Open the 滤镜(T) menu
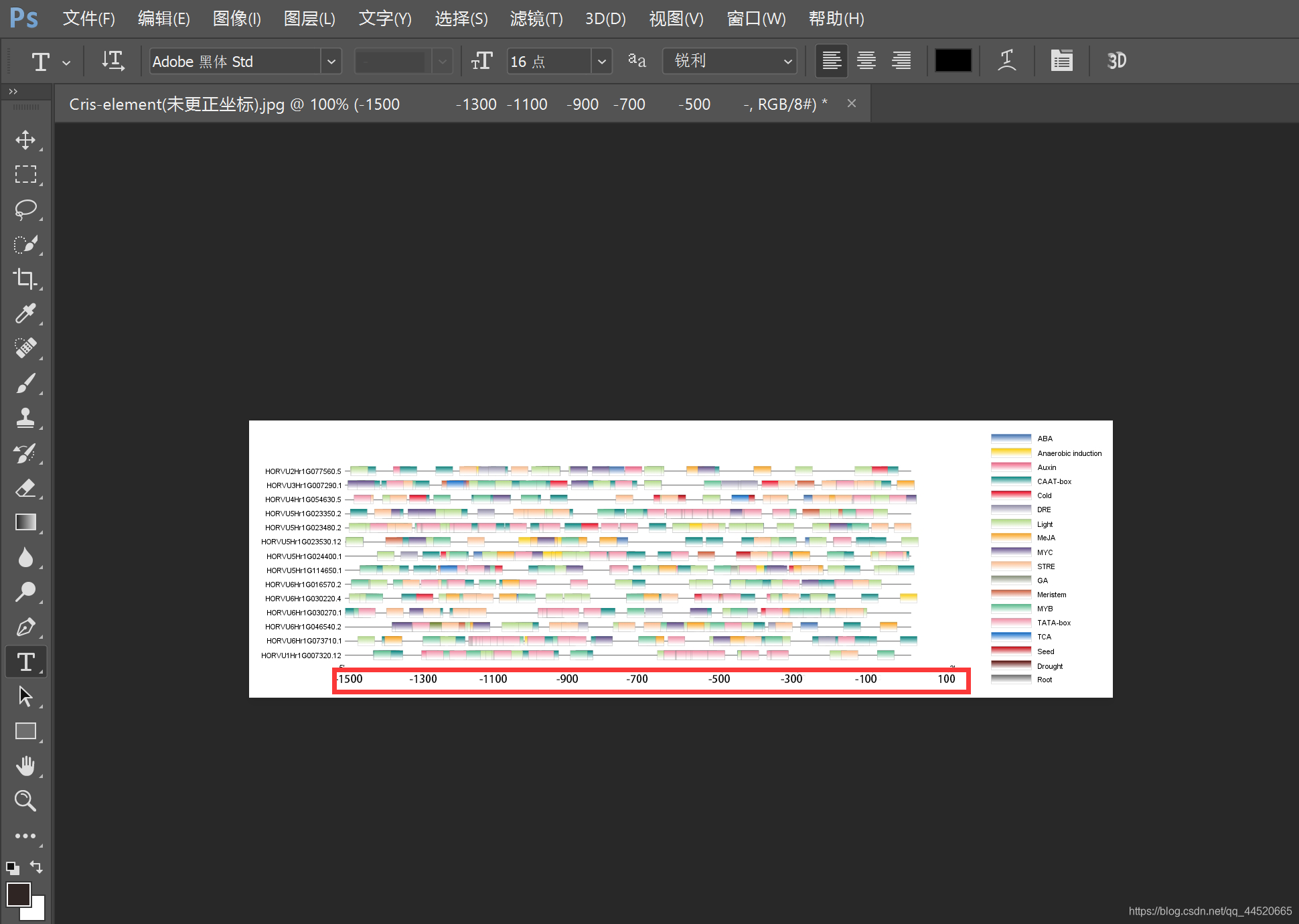The image size is (1299, 924). click(x=536, y=19)
